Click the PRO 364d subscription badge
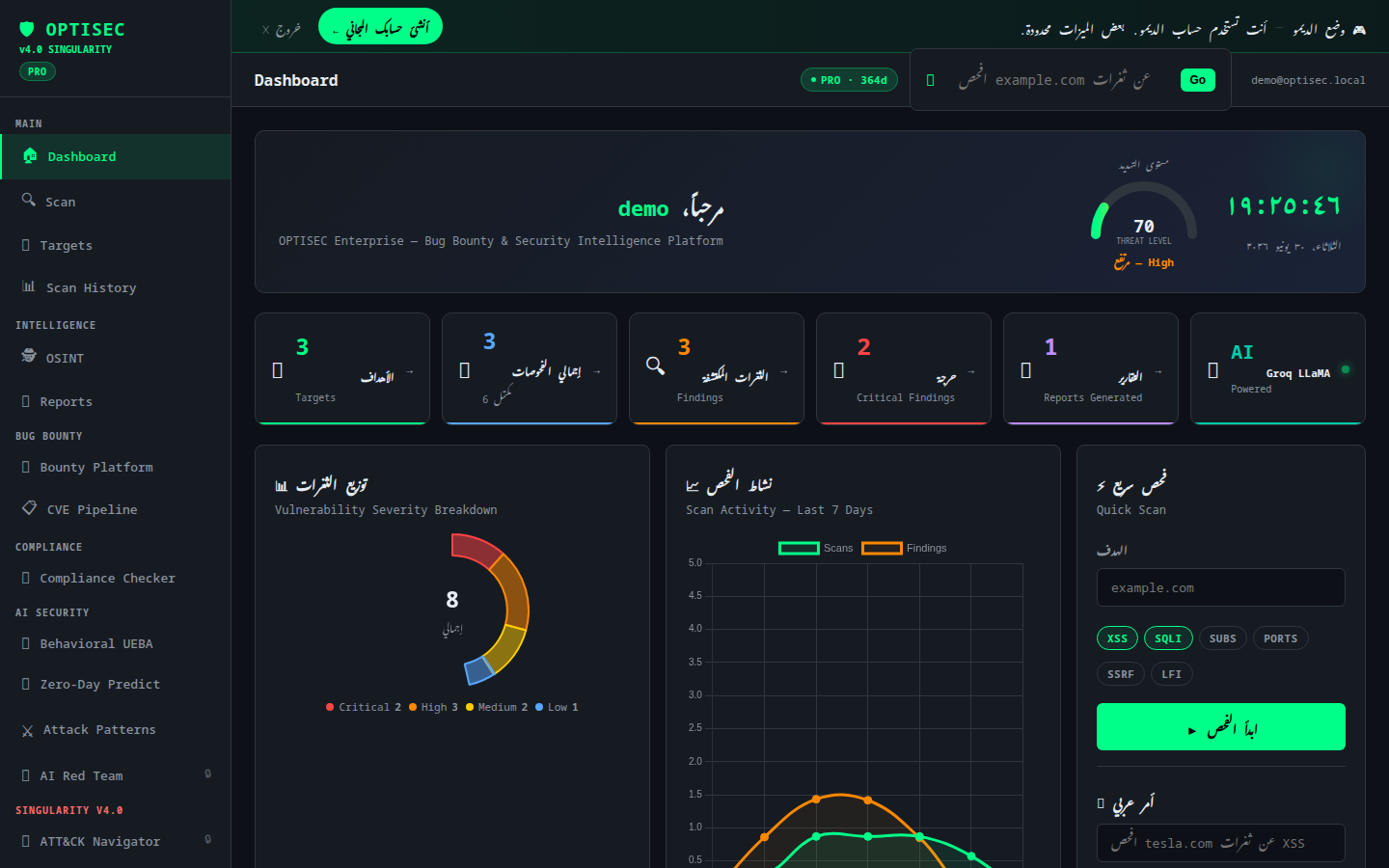 [849, 80]
